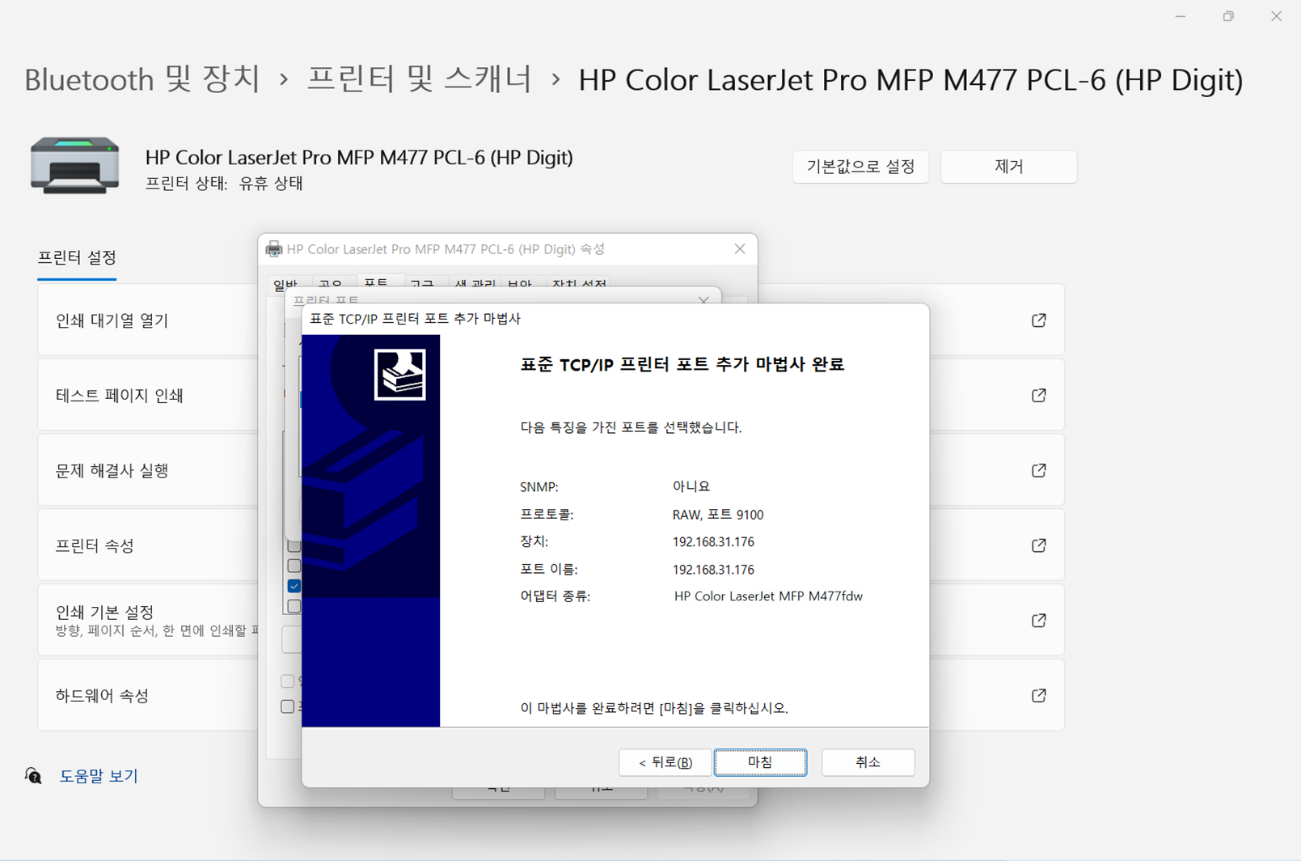The height and width of the screenshot is (861, 1301).
Task: Open the 도움말 보기 help link
Action: pos(98,776)
